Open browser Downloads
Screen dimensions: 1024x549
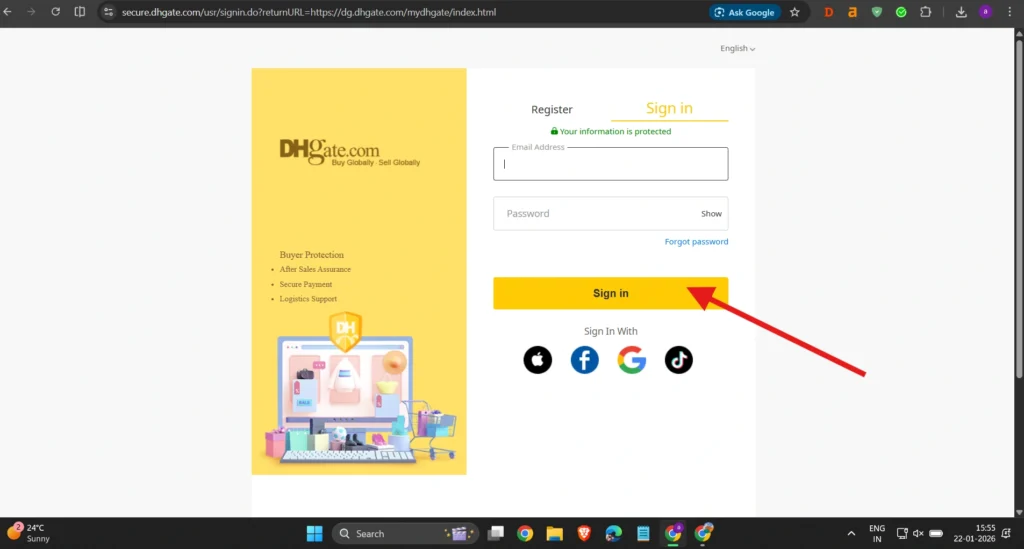(961, 12)
